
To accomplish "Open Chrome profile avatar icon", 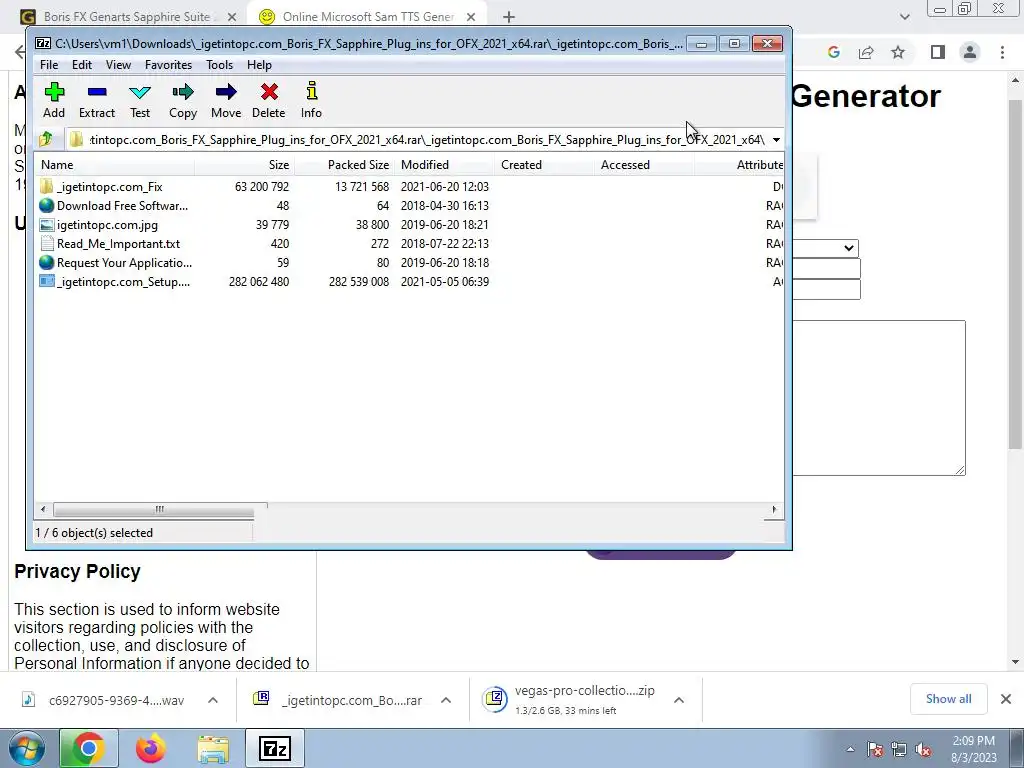I will click(x=970, y=52).
